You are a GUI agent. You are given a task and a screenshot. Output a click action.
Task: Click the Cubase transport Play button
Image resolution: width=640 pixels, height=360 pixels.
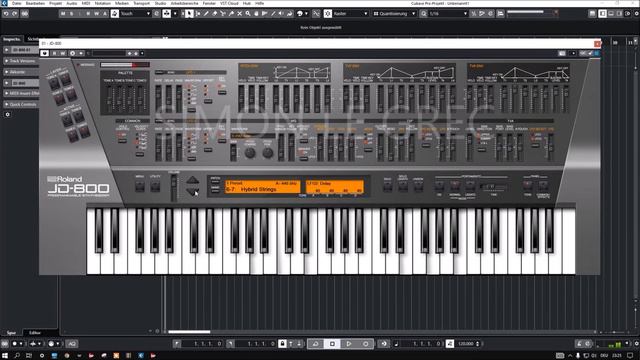pyautogui.click(x=349, y=344)
